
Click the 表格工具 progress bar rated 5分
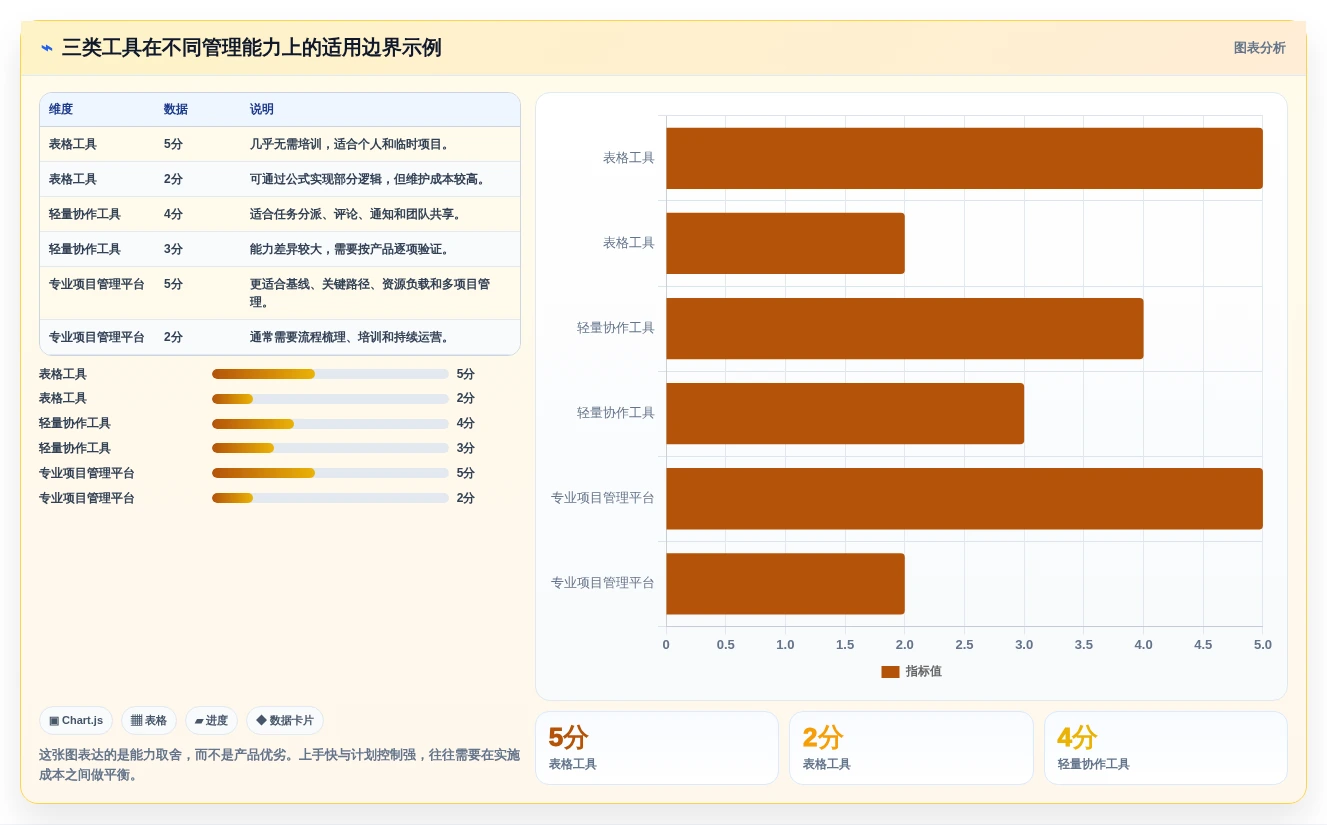click(330, 374)
